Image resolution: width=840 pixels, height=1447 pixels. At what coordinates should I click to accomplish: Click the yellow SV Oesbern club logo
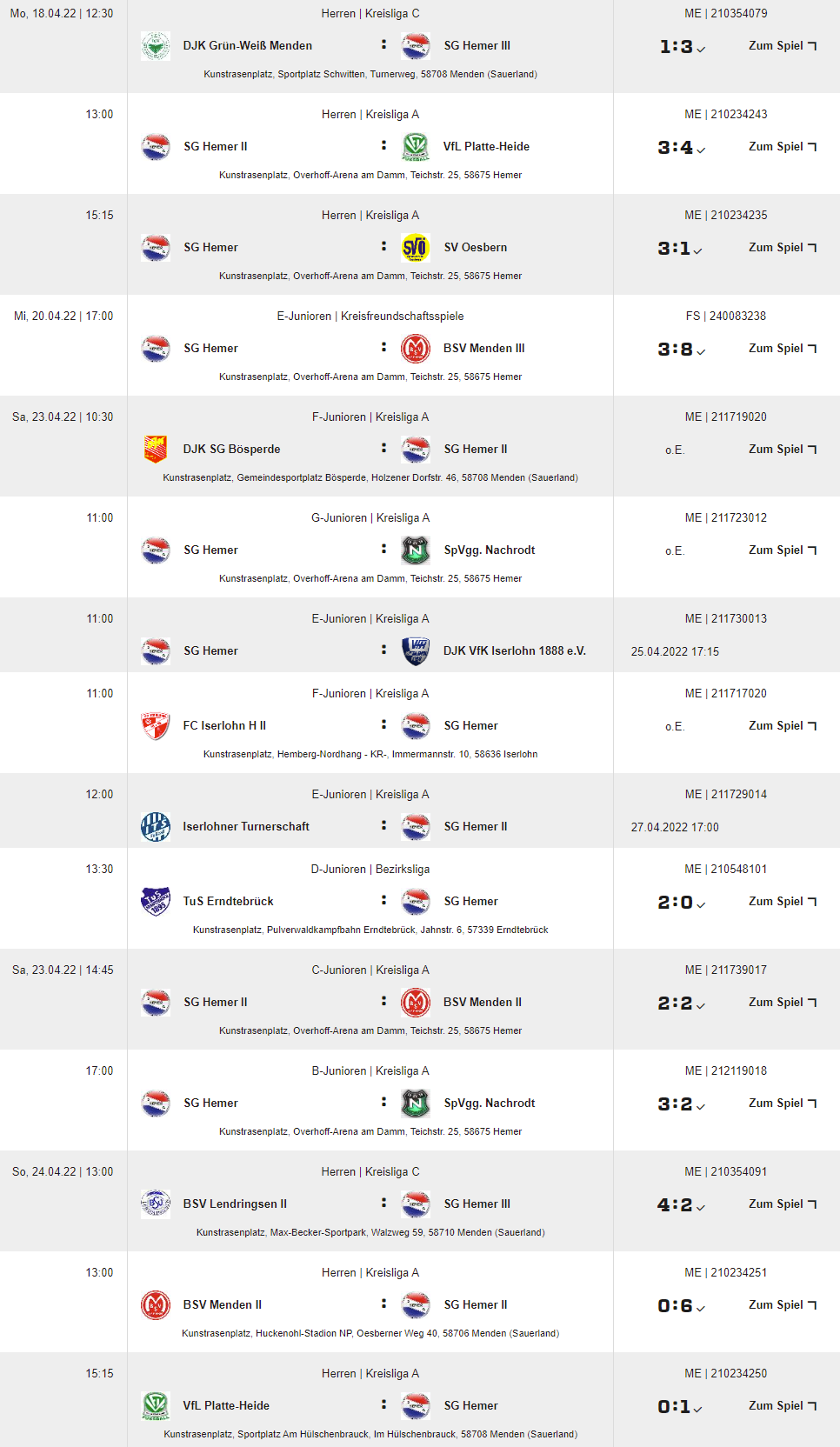[416, 248]
